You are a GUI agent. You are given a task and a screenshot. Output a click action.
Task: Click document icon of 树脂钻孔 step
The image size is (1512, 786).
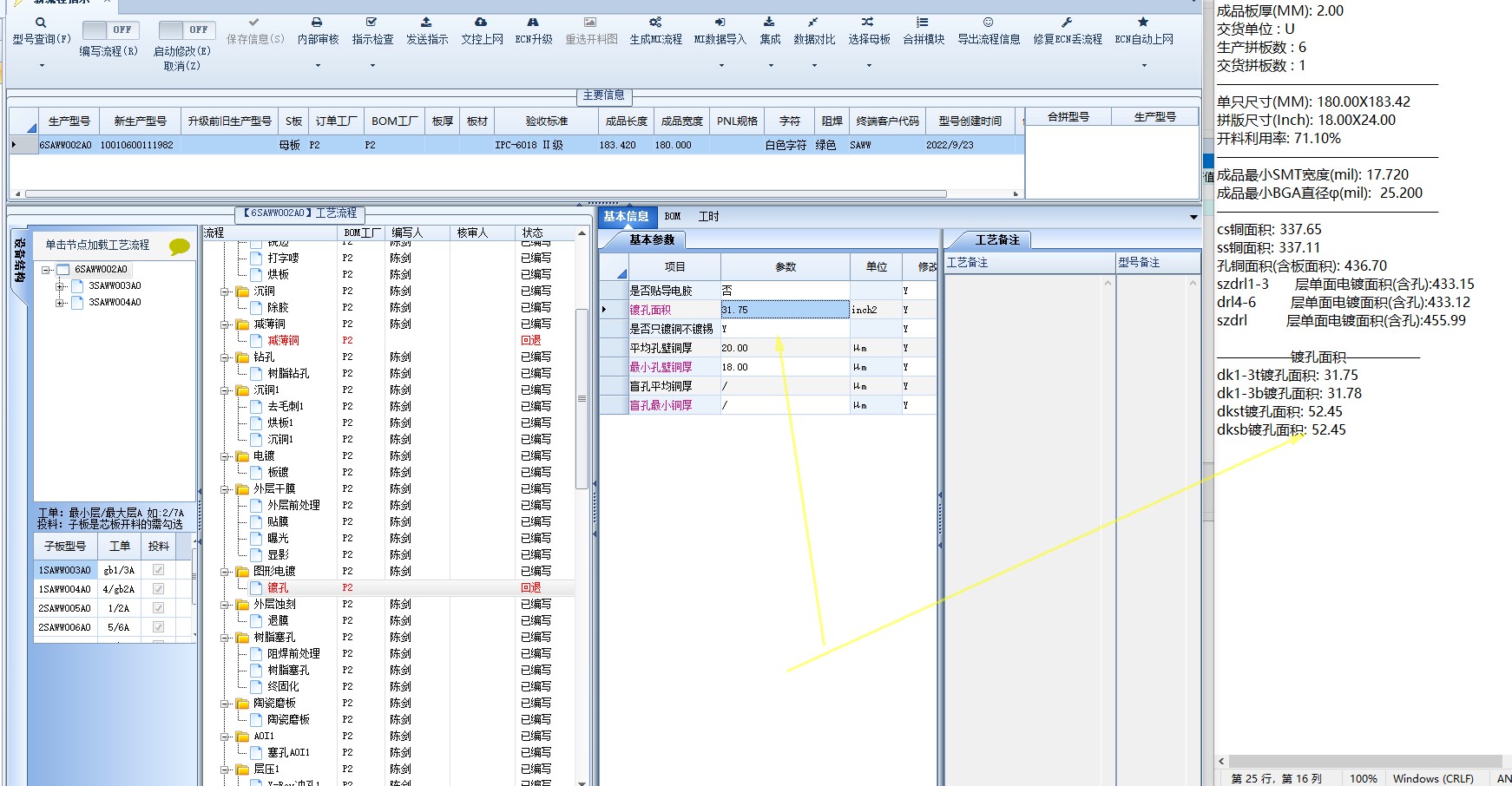(x=256, y=374)
